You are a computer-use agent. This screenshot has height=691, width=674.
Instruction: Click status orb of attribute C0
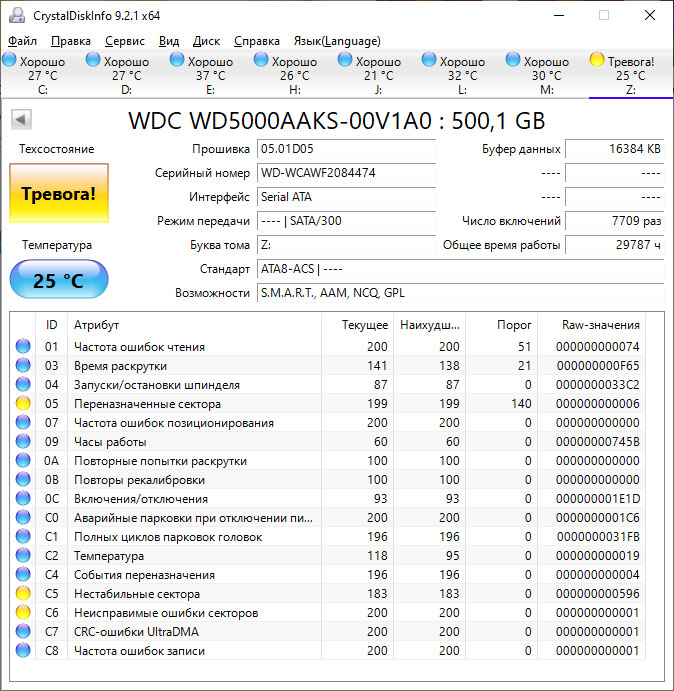coord(23,517)
